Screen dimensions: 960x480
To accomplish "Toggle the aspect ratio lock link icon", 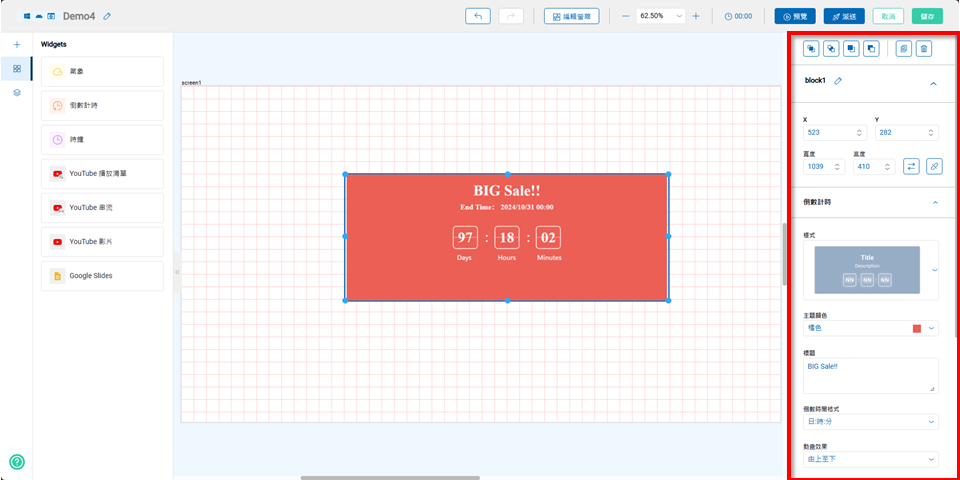I will (934, 166).
